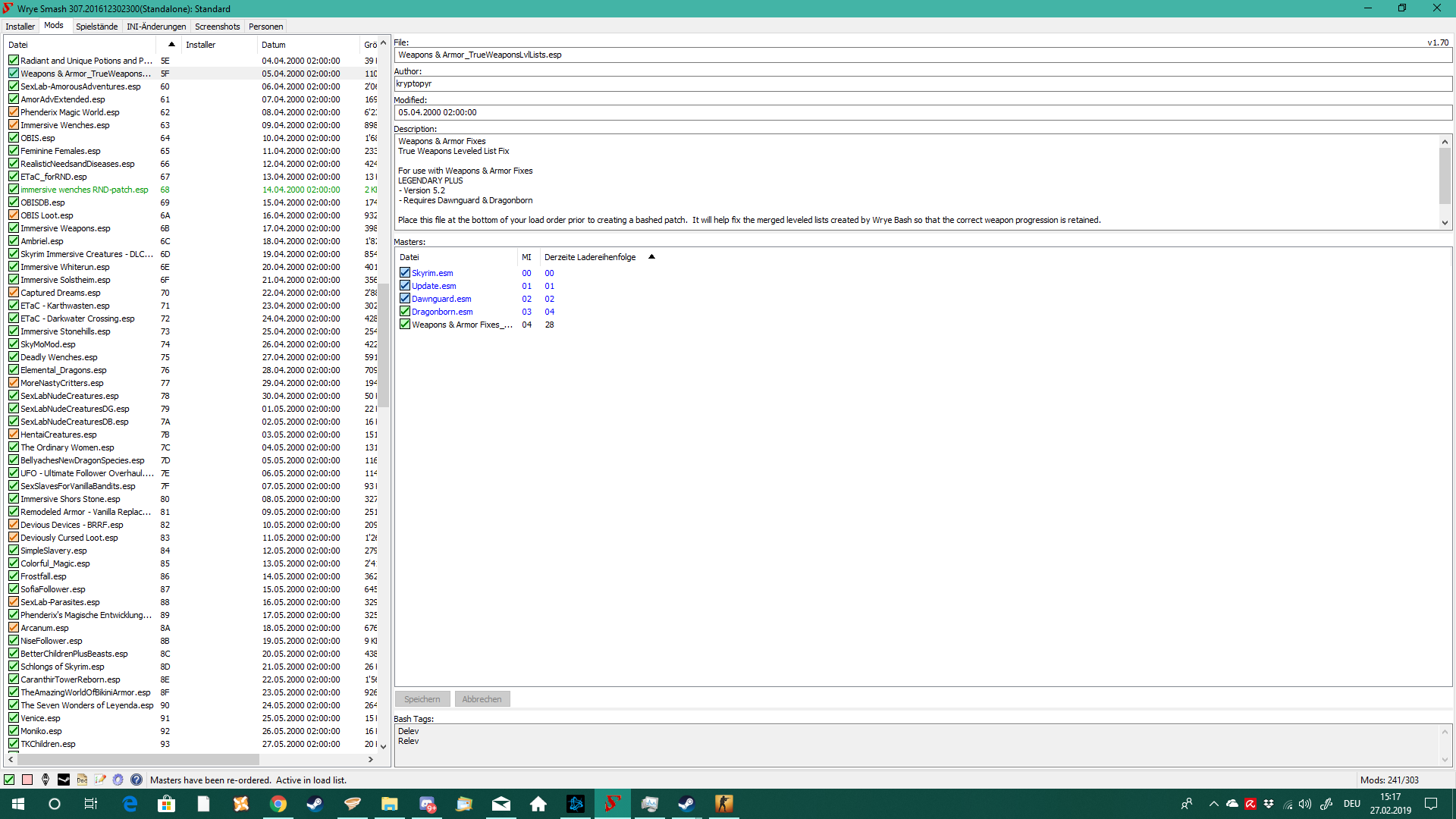
Task: Toggle the Skyrim.esm master checkbox
Action: [405, 273]
